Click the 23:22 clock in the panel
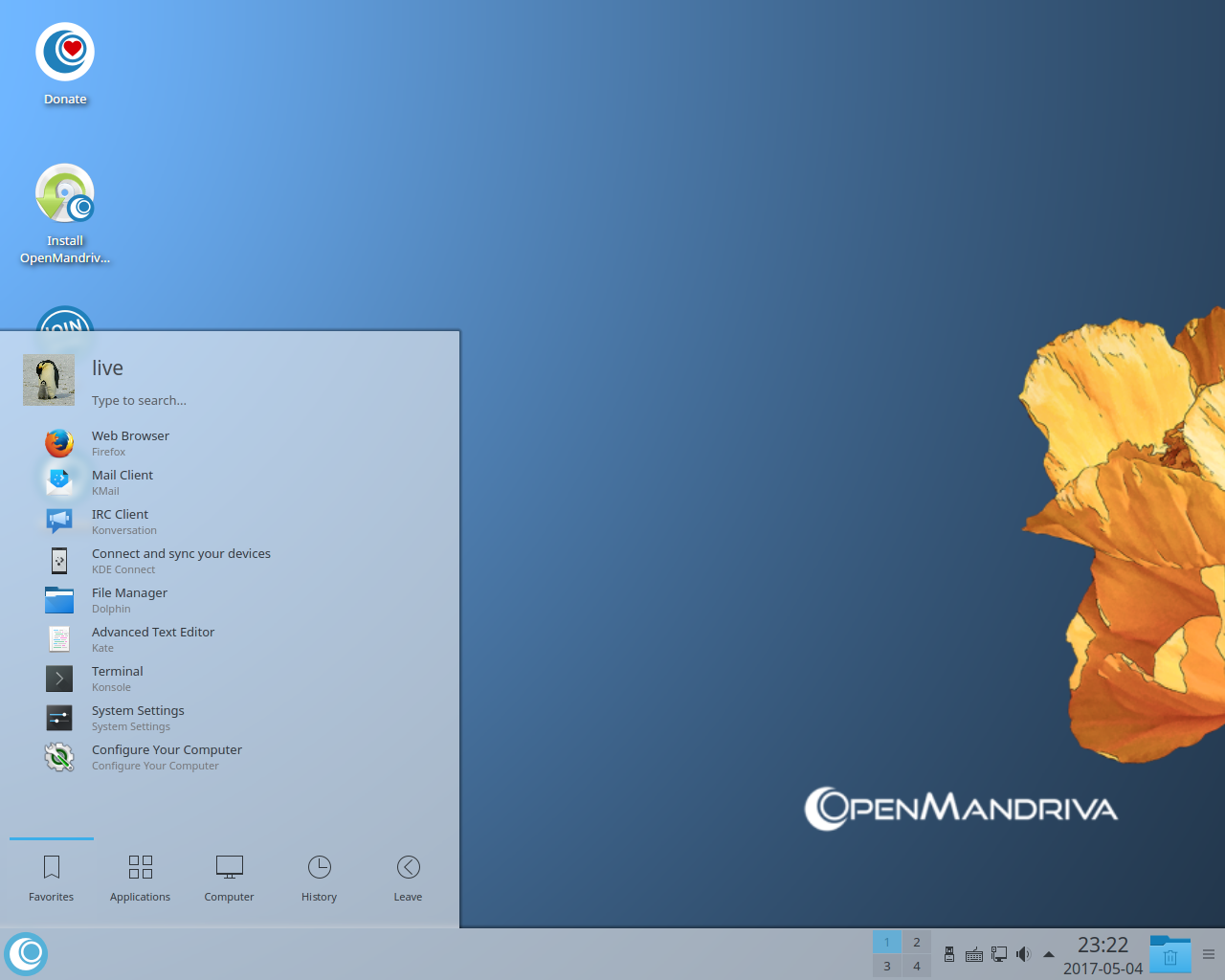The height and width of the screenshot is (980, 1225). (1102, 945)
